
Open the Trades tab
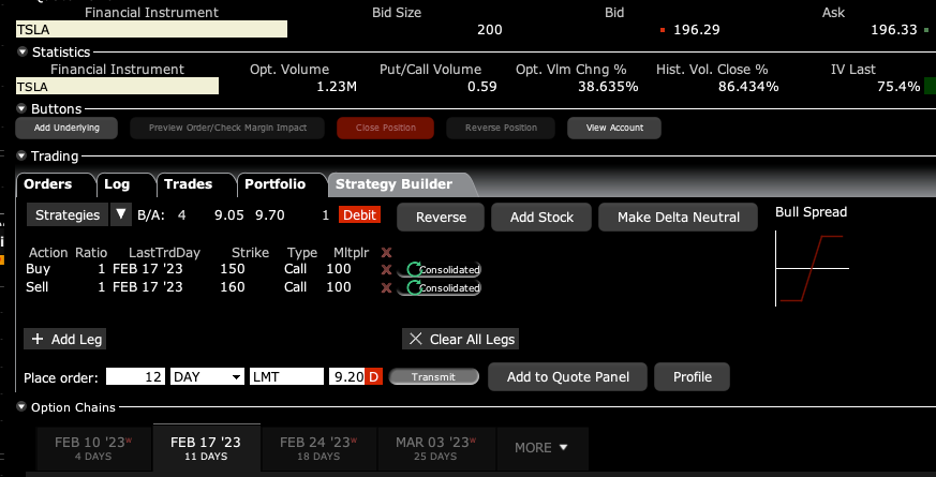point(188,184)
